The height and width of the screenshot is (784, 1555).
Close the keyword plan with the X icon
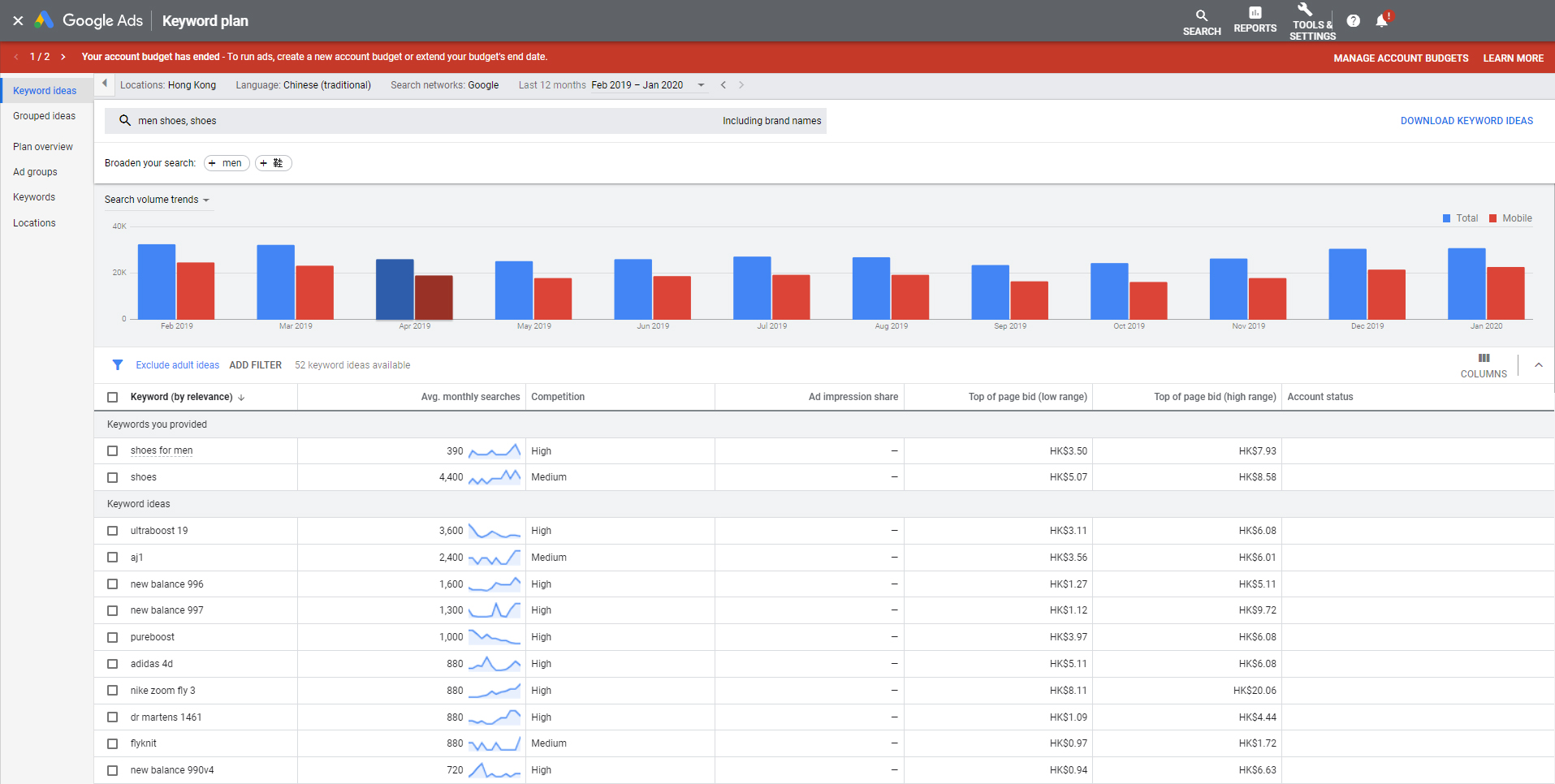18,20
